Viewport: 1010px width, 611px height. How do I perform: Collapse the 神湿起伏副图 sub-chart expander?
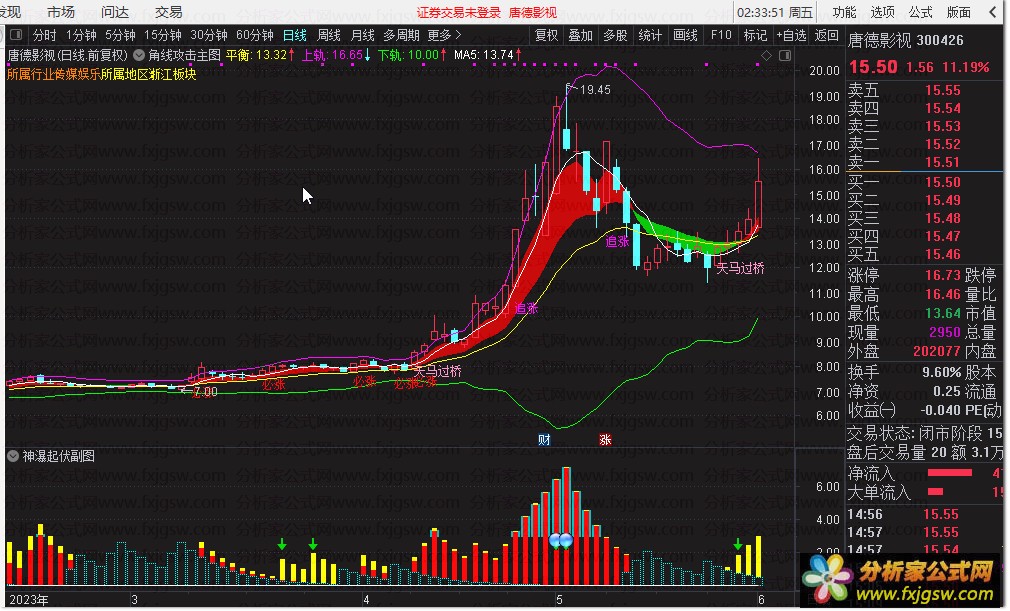pyautogui.click(x=13, y=456)
